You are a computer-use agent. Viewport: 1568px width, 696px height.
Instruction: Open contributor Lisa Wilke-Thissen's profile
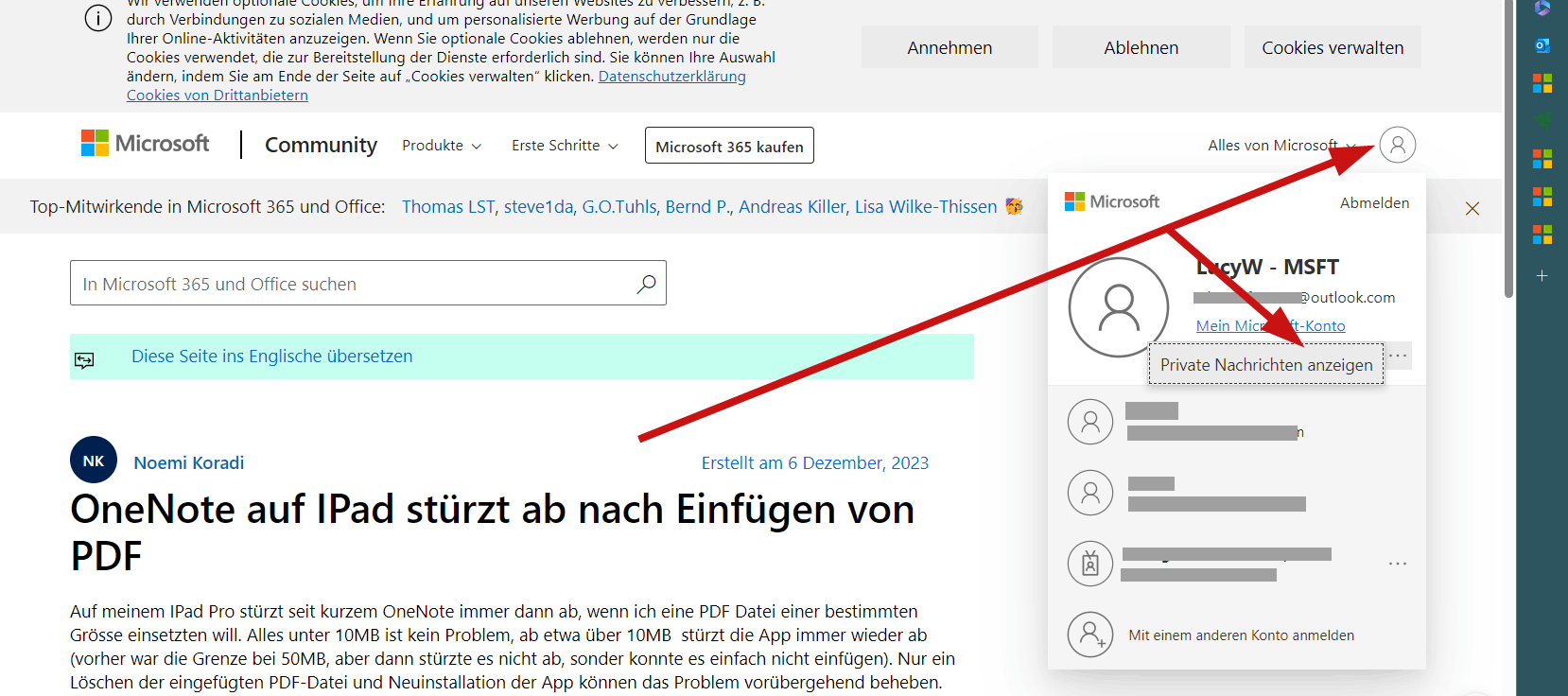(926, 206)
